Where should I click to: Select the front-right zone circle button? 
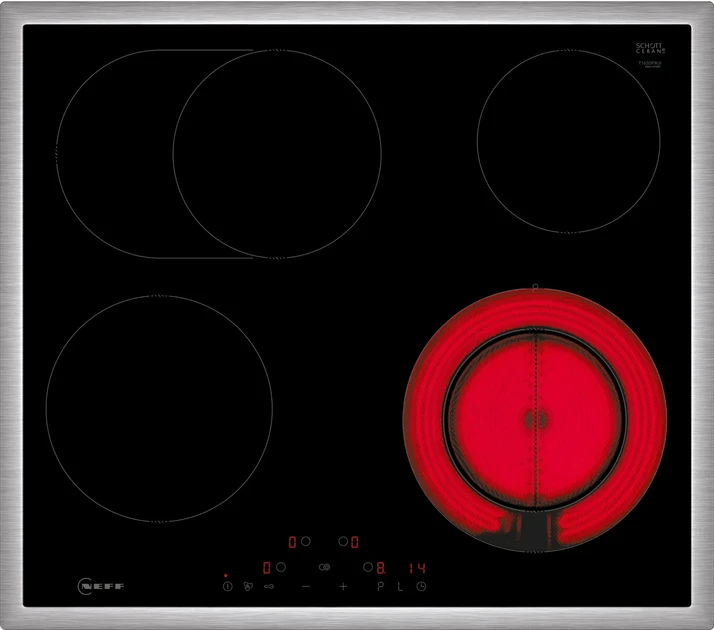[367, 567]
